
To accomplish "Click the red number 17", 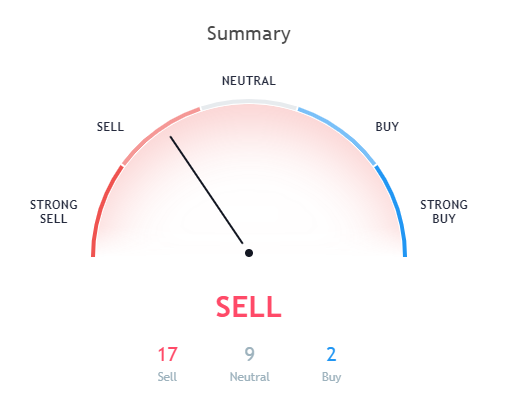I will pyautogui.click(x=167, y=355).
